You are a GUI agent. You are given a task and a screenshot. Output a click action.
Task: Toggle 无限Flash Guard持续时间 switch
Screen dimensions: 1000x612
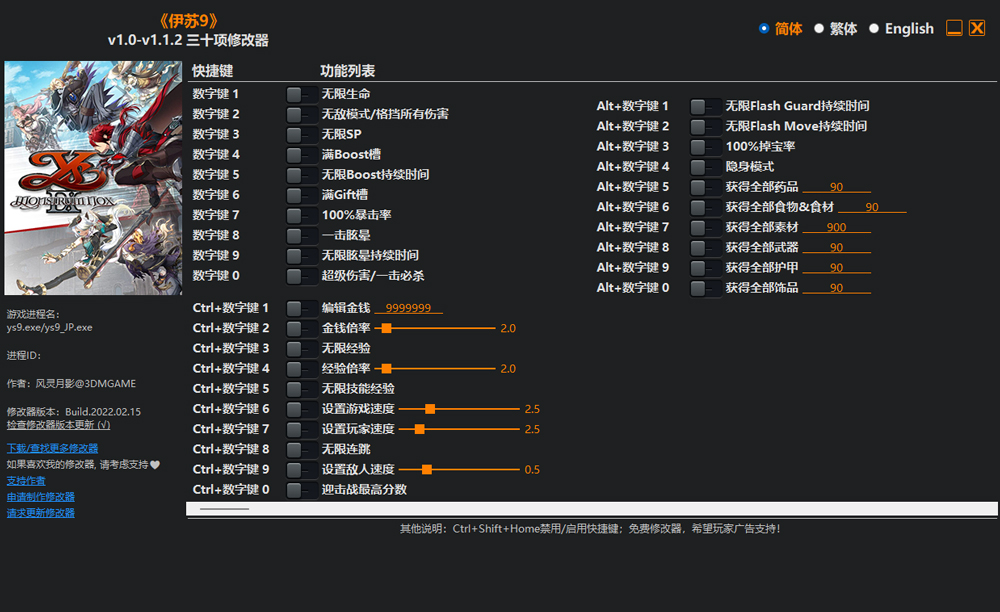(x=705, y=106)
